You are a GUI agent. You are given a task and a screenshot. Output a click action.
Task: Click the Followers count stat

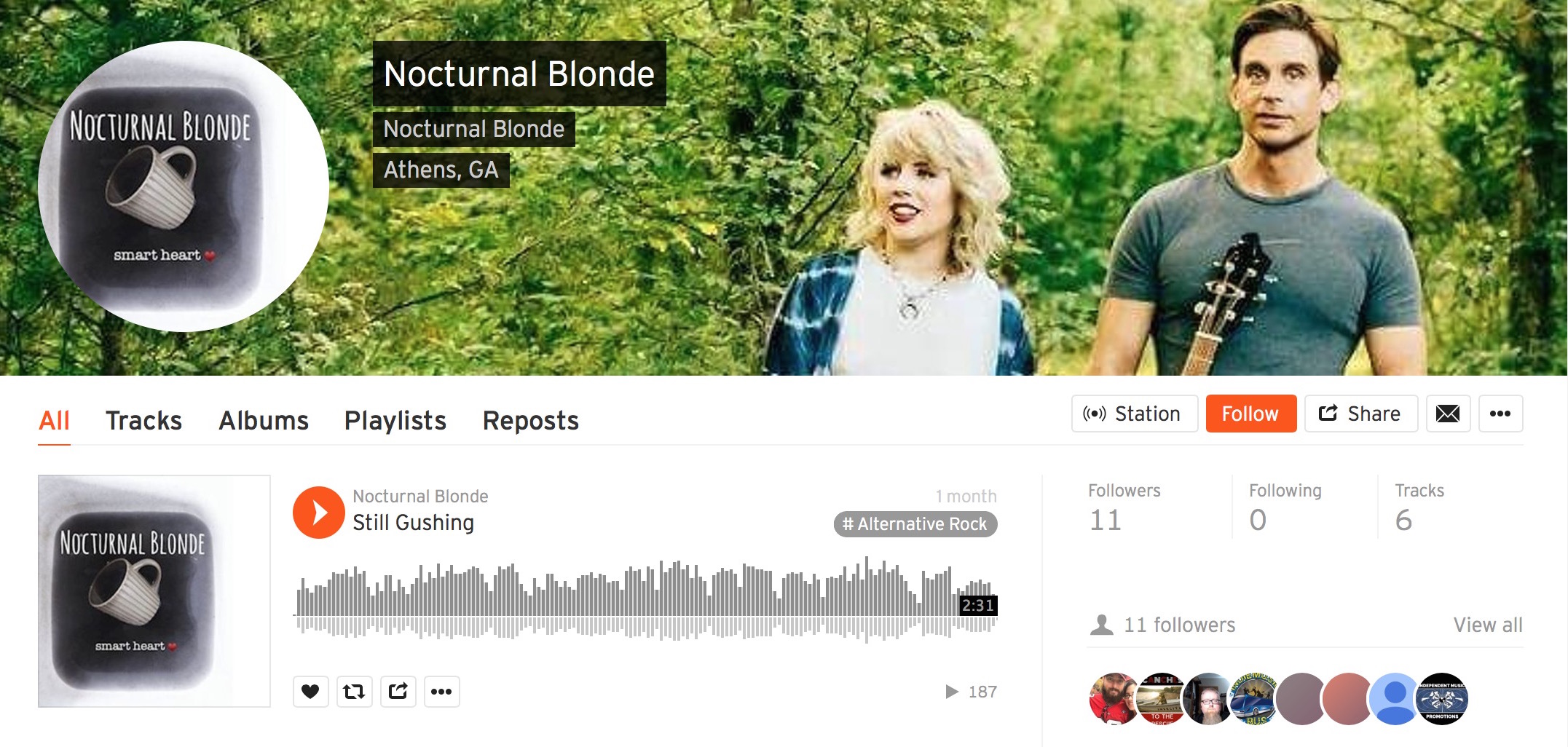1124,507
